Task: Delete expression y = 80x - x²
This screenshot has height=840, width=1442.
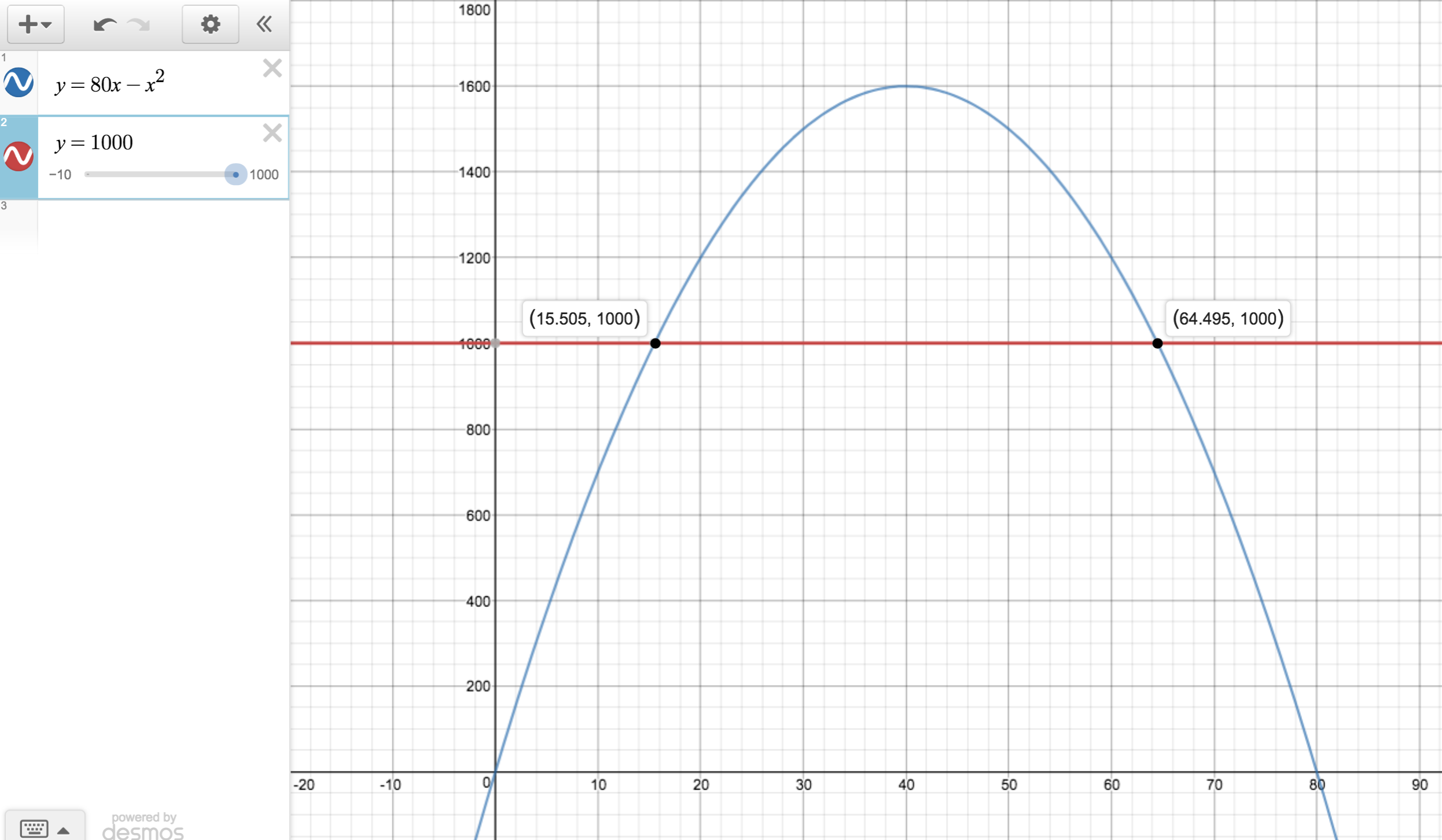Action: [272, 68]
